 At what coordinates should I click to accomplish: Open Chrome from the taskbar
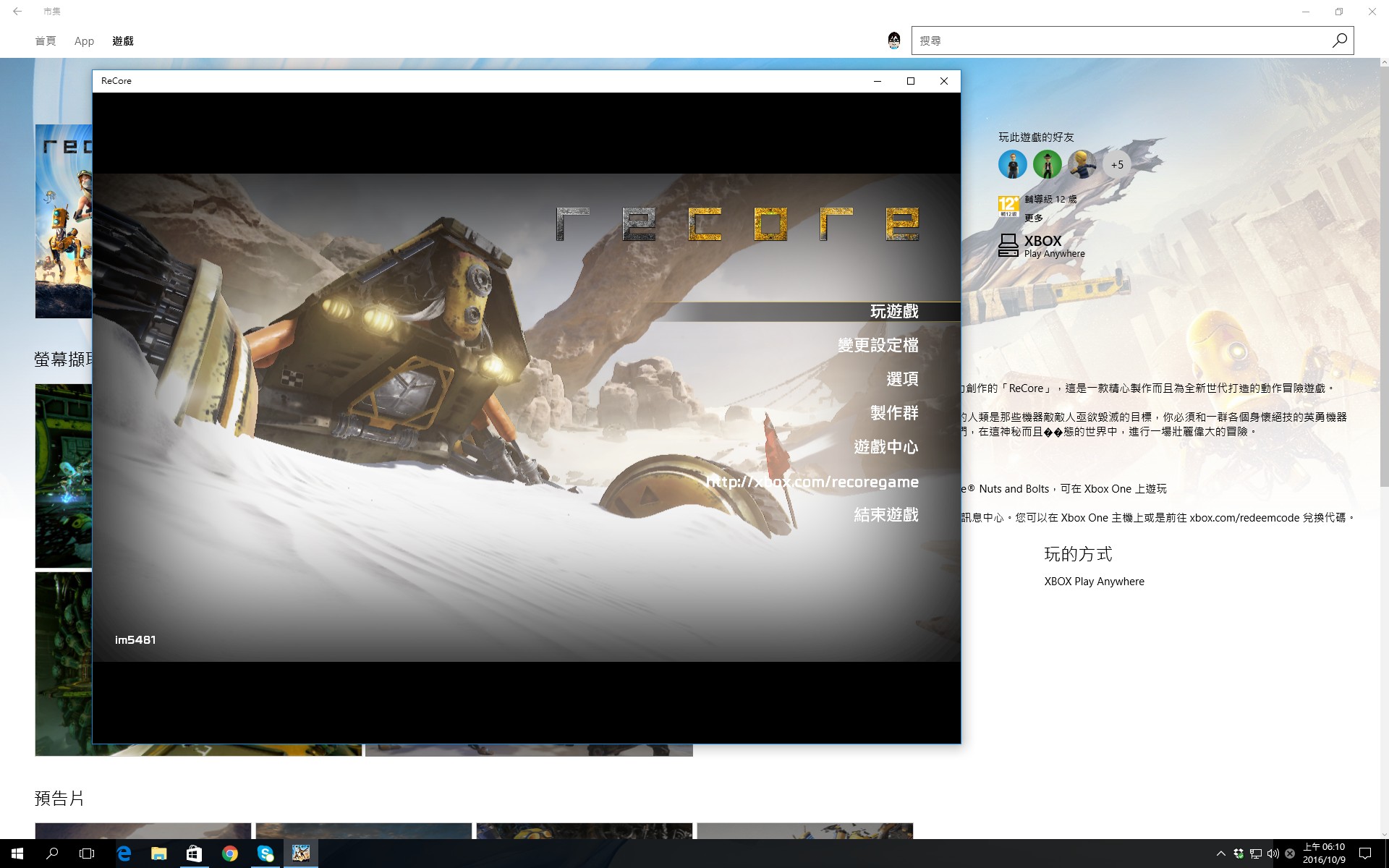[x=230, y=854]
